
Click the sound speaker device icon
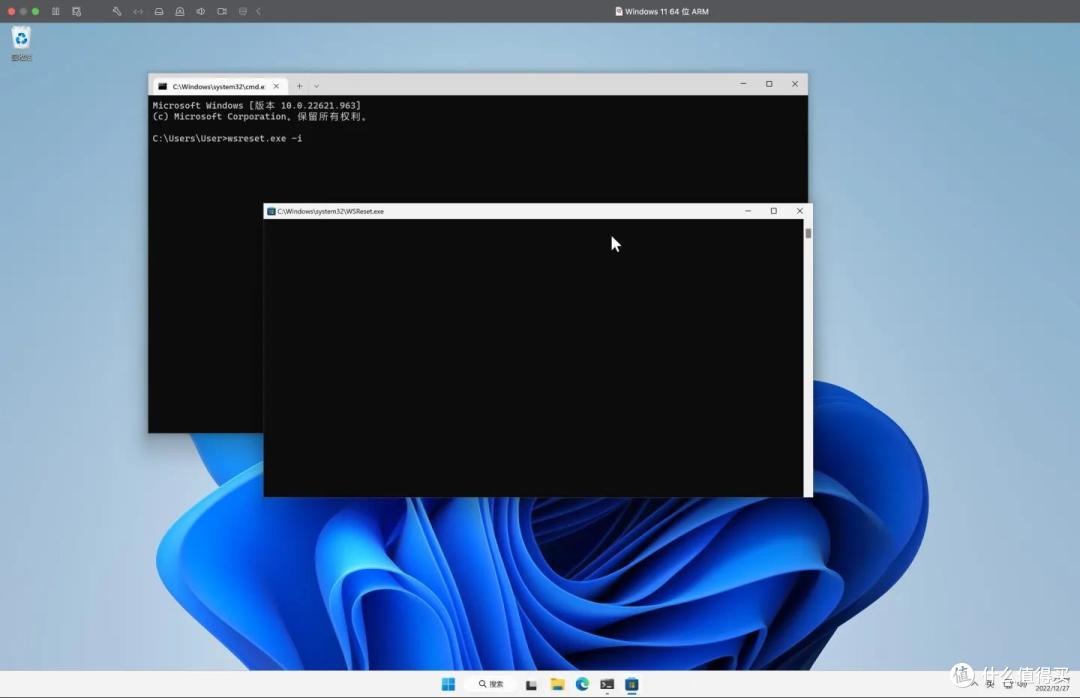200,11
